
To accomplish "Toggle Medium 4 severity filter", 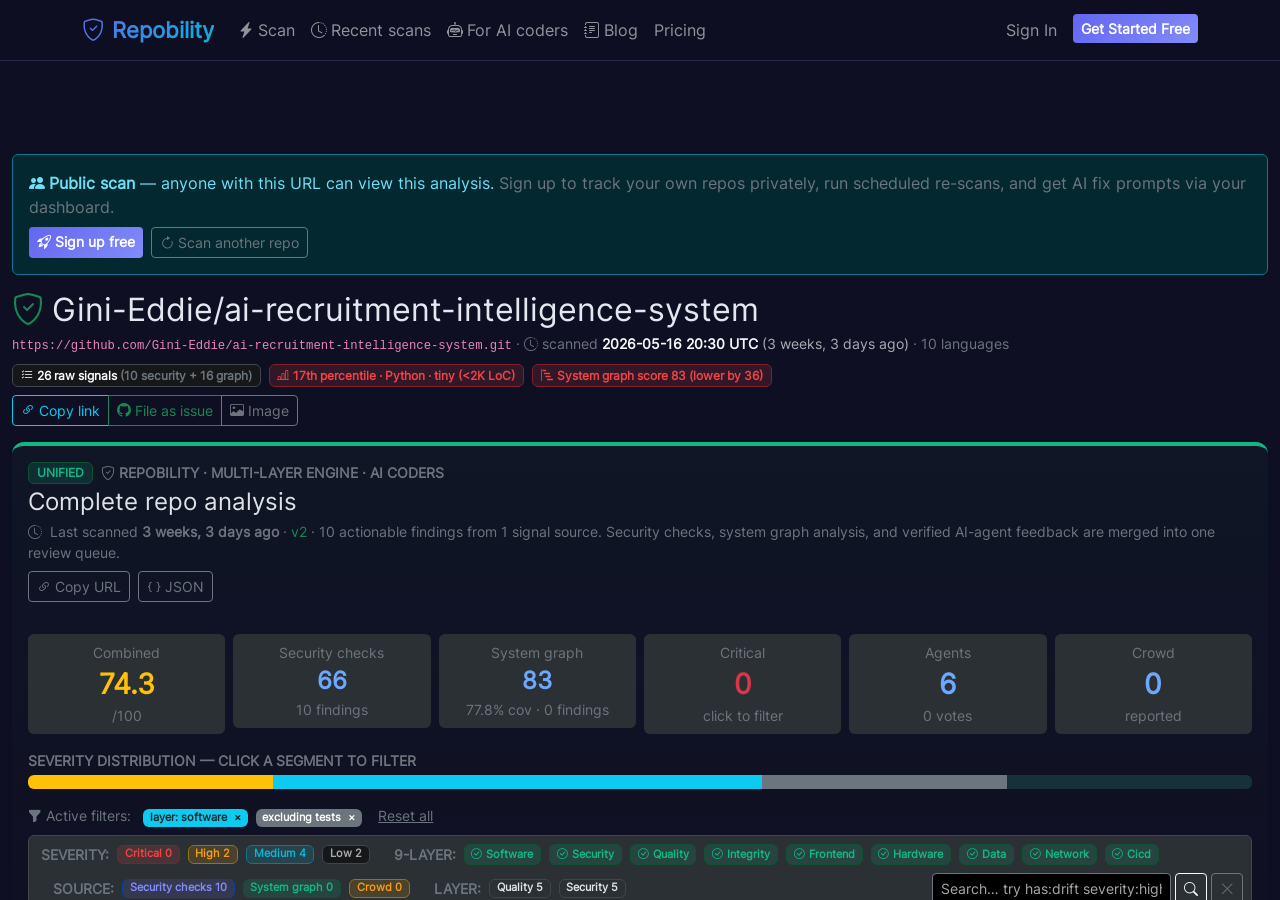I will coord(280,854).
